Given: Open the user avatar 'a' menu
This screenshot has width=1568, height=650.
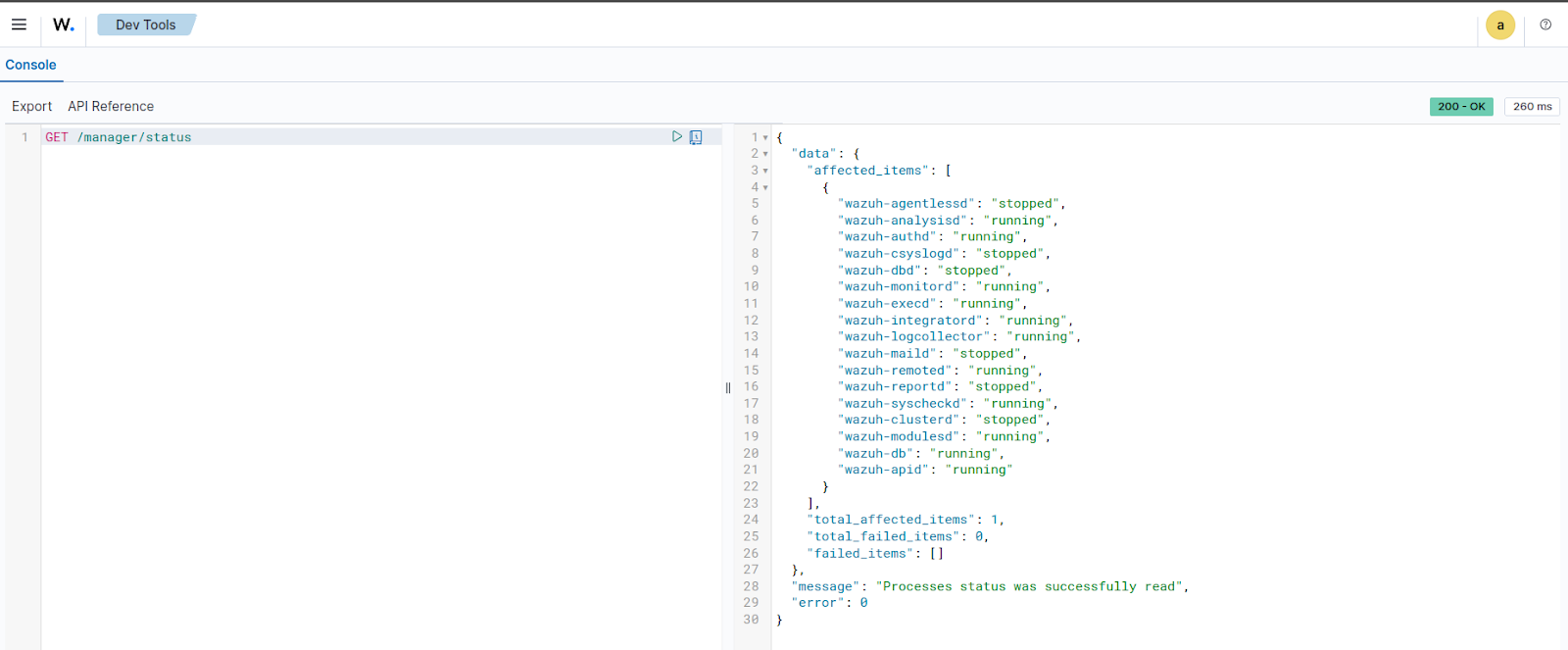Looking at the screenshot, I should tap(1500, 25).
